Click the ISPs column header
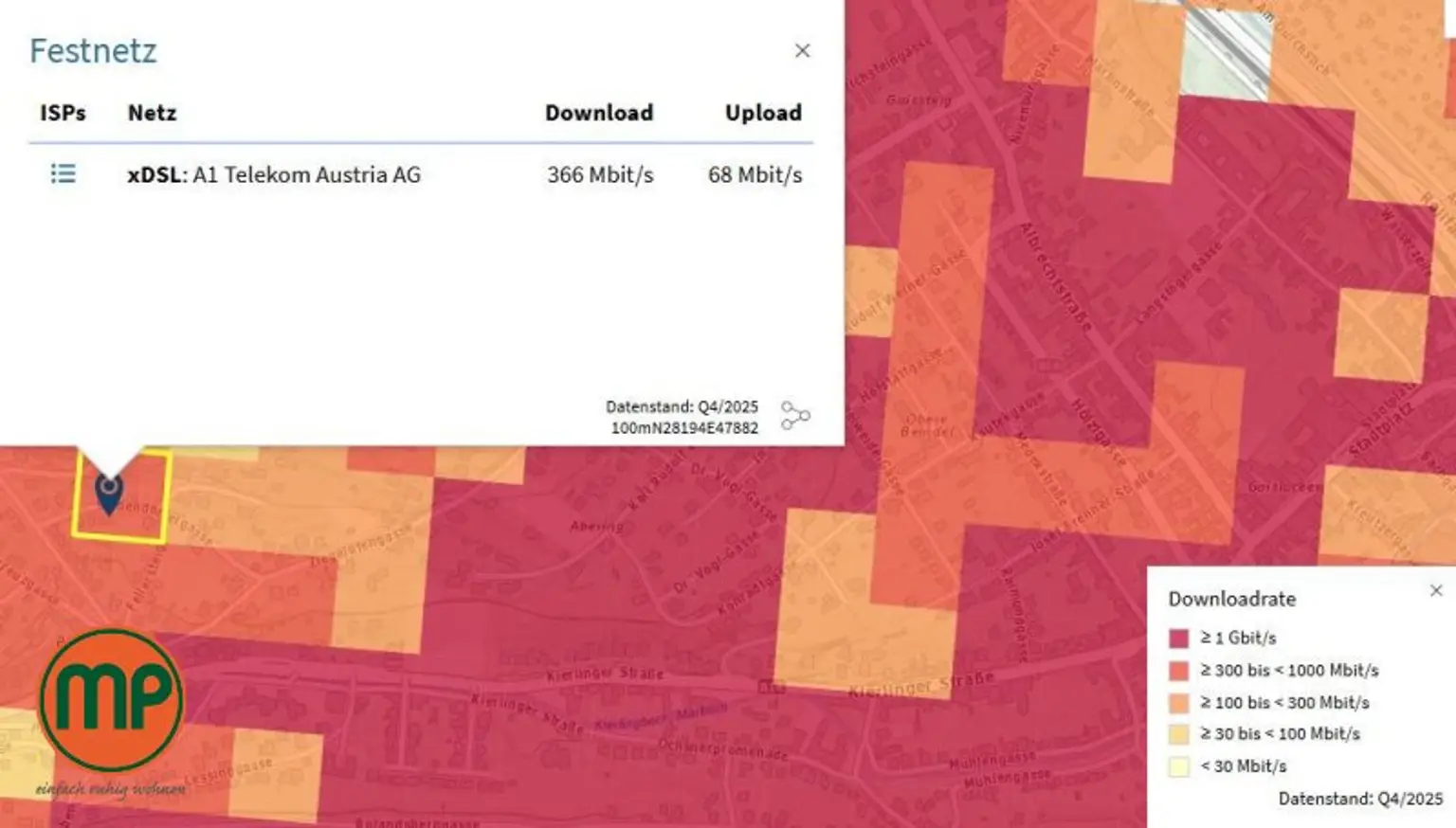This screenshot has height=828, width=1456. [63, 113]
